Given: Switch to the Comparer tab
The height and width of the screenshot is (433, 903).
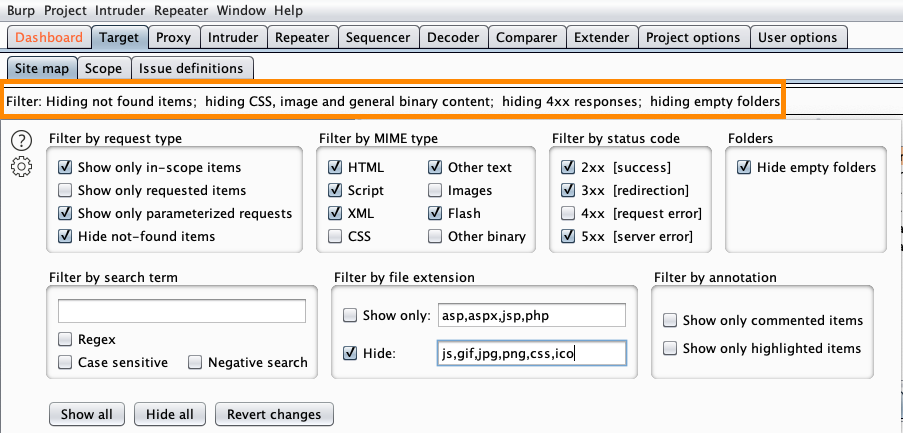Looking at the screenshot, I should pyautogui.click(x=527, y=38).
